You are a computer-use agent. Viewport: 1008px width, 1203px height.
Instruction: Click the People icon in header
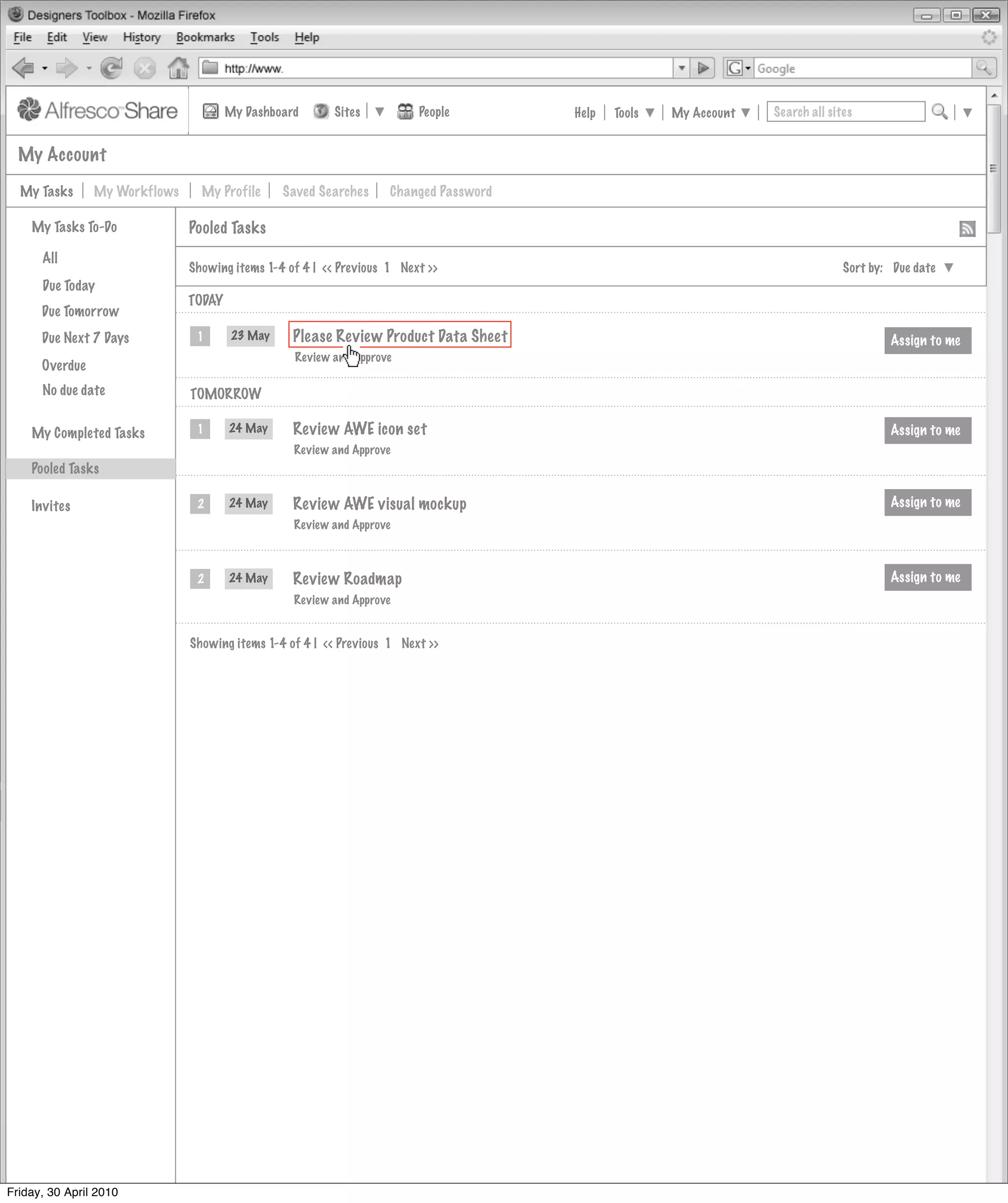click(x=405, y=112)
